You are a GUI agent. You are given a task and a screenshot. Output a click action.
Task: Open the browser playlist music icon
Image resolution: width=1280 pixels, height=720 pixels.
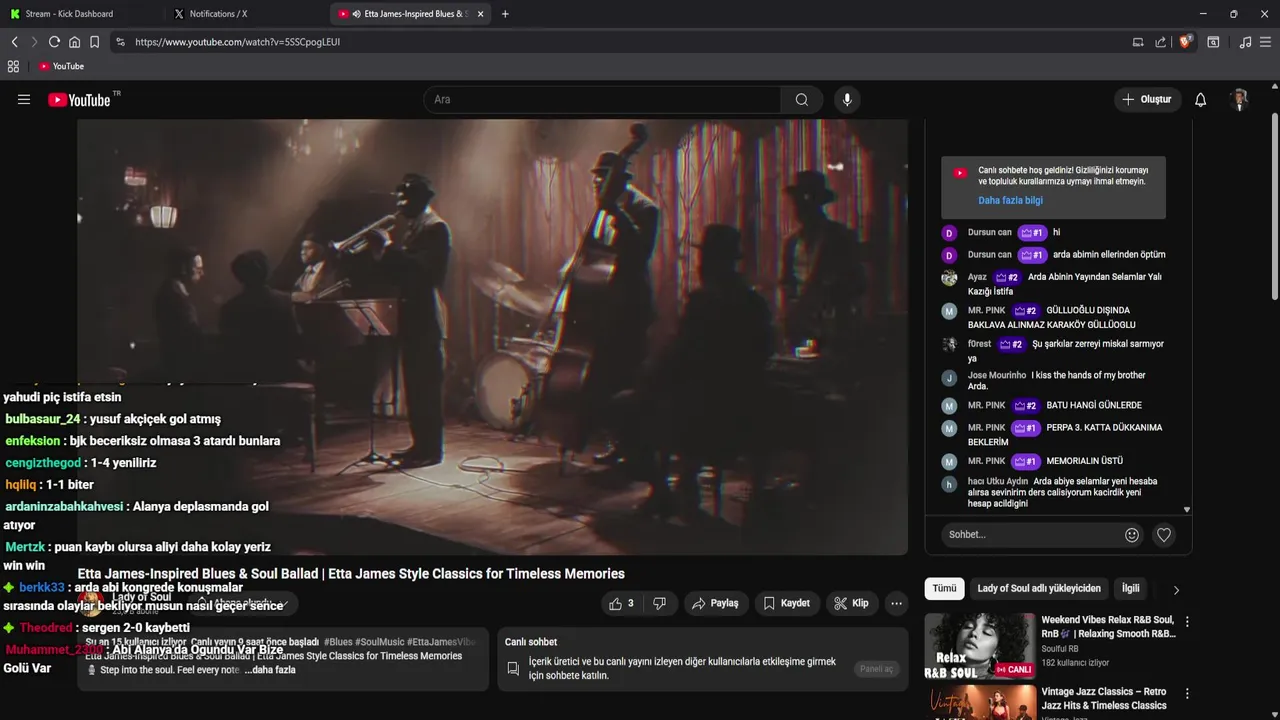pos(1245,42)
